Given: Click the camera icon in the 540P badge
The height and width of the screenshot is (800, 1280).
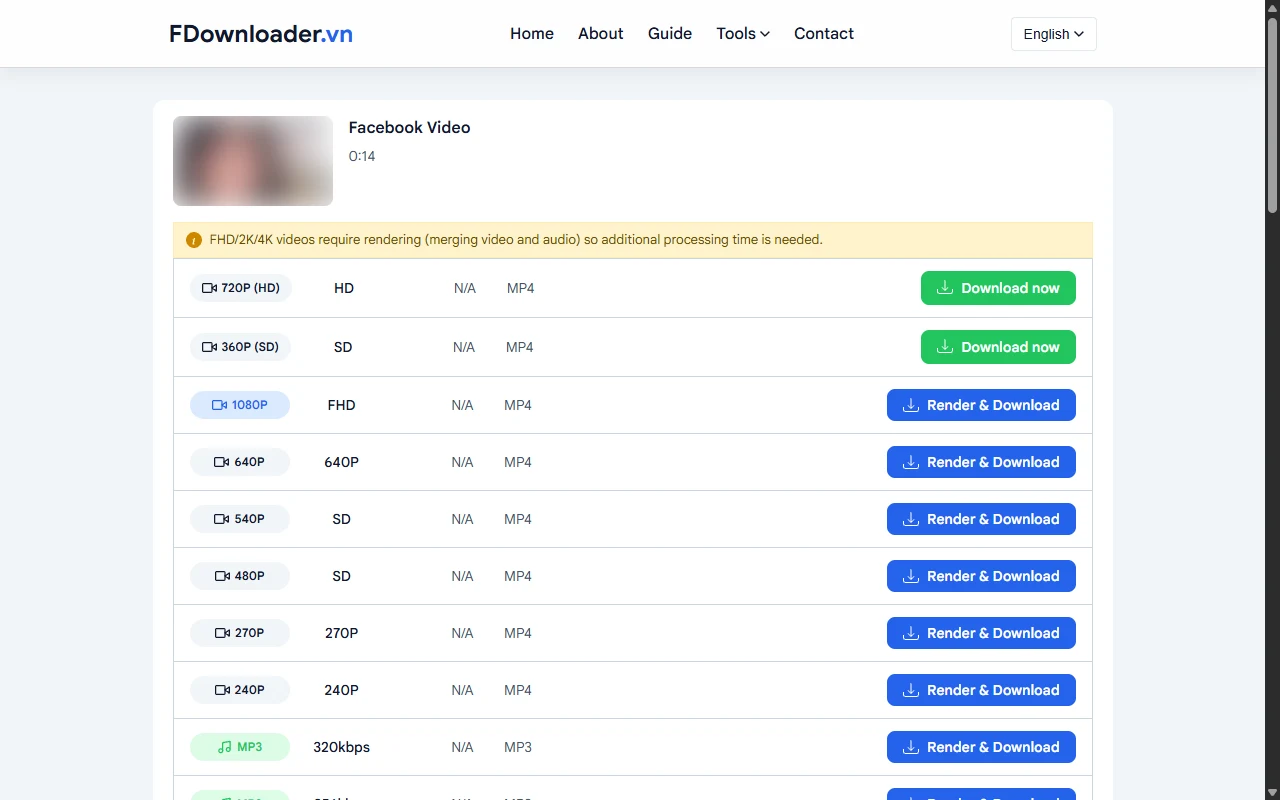Looking at the screenshot, I should [222, 519].
